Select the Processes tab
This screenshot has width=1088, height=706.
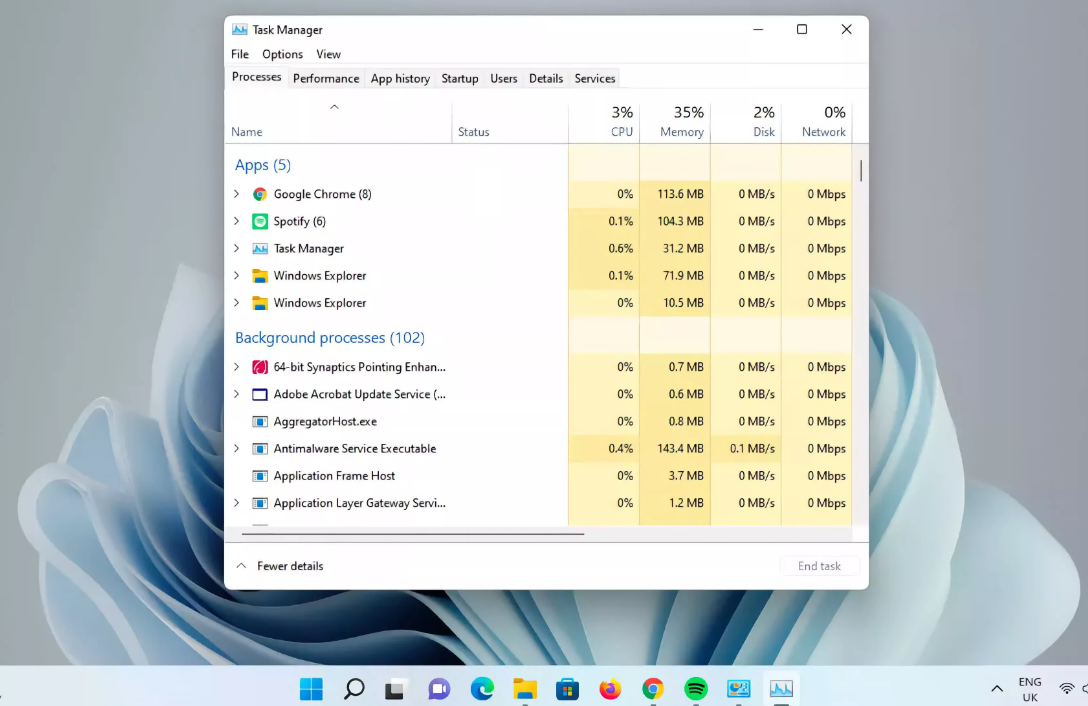(x=257, y=77)
